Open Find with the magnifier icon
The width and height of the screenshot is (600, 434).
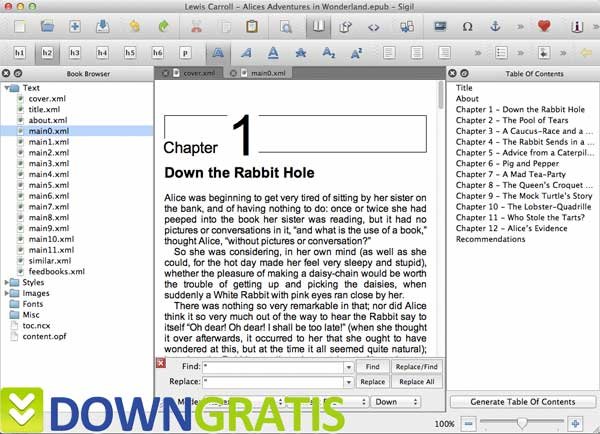tap(285, 27)
